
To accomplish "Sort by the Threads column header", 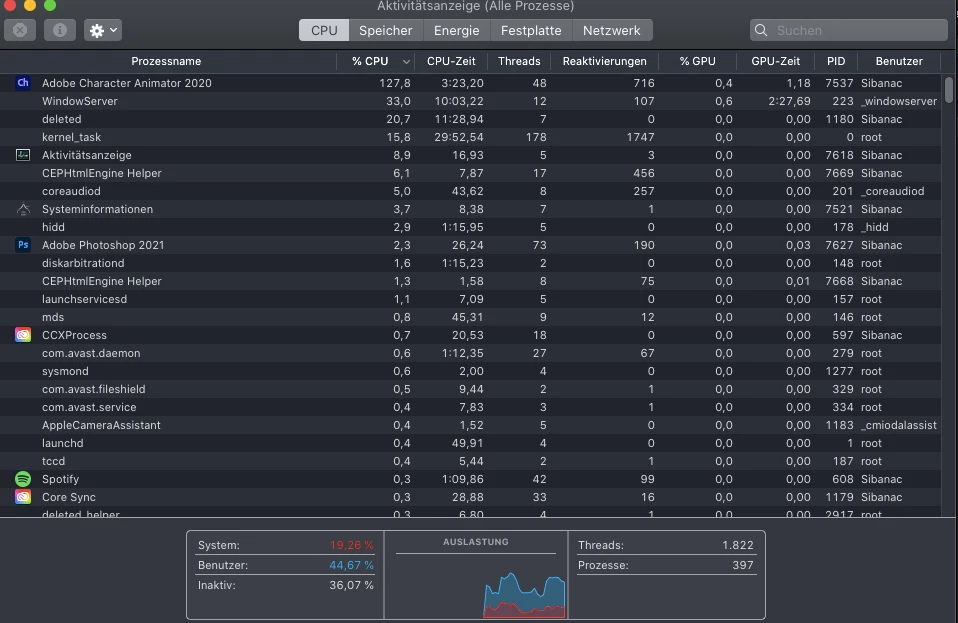I will pos(519,61).
